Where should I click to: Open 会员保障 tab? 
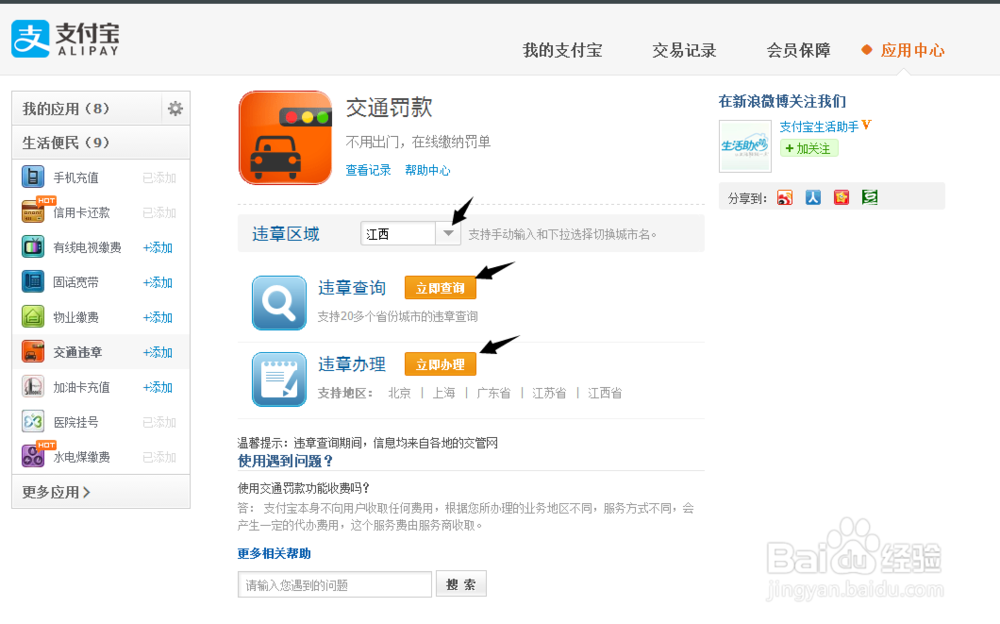click(x=798, y=50)
